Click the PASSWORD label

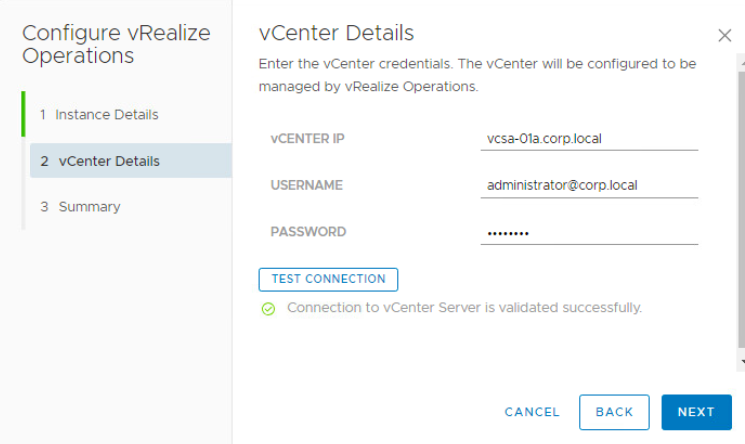click(x=308, y=232)
